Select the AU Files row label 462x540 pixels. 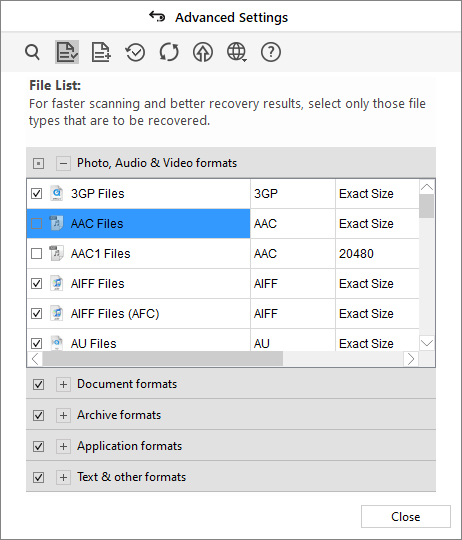[x=94, y=343]
